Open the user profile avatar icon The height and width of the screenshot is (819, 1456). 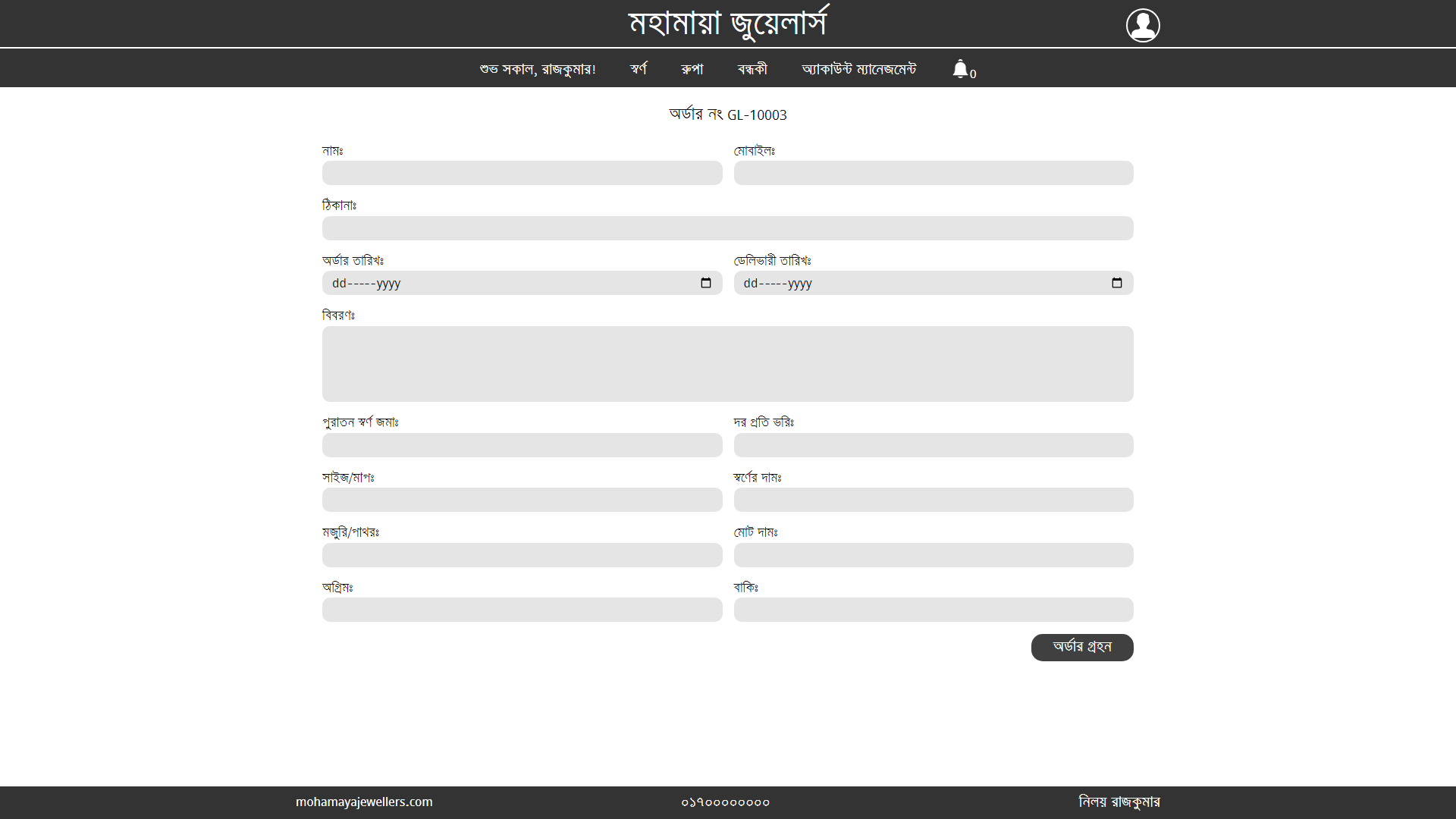tap(1142, 25)
